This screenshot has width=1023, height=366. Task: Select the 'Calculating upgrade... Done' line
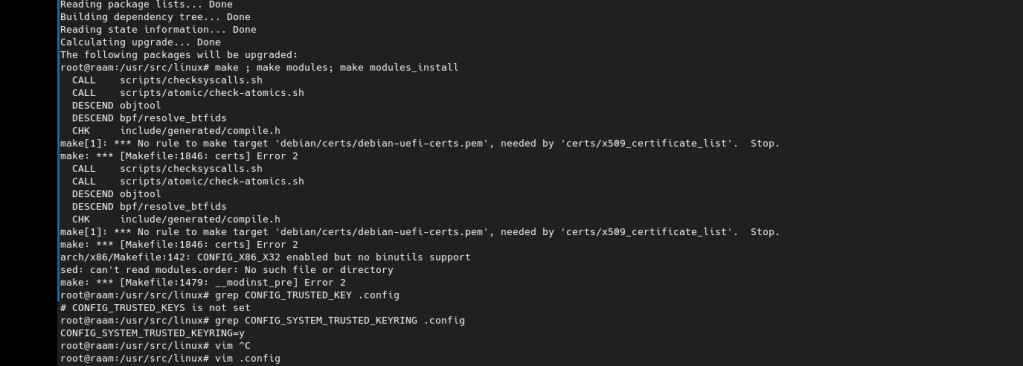click(x=140, y=42)
